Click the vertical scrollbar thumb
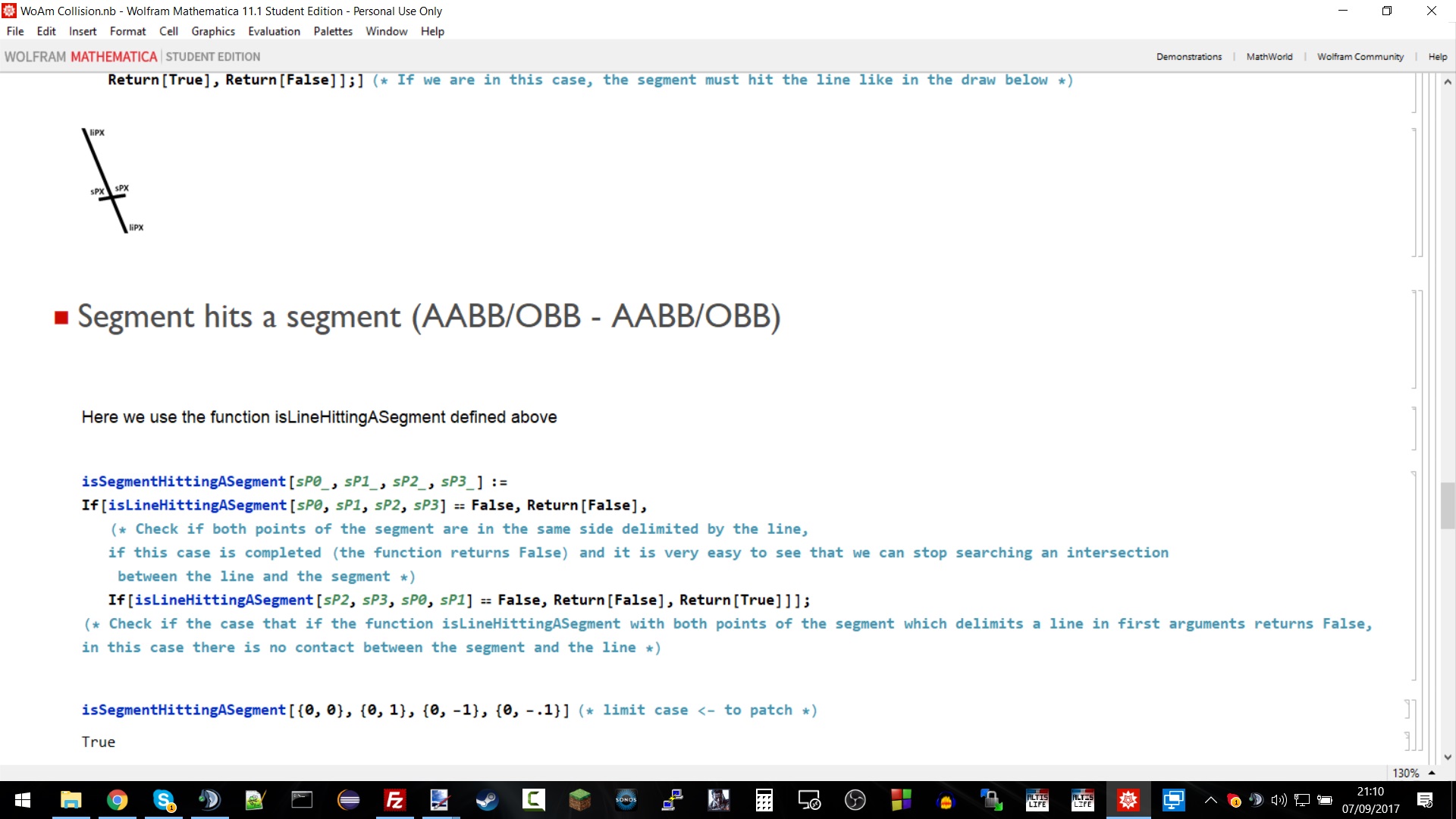The height and width of the screenshot is (819, 1456). tap(1448, 505)
